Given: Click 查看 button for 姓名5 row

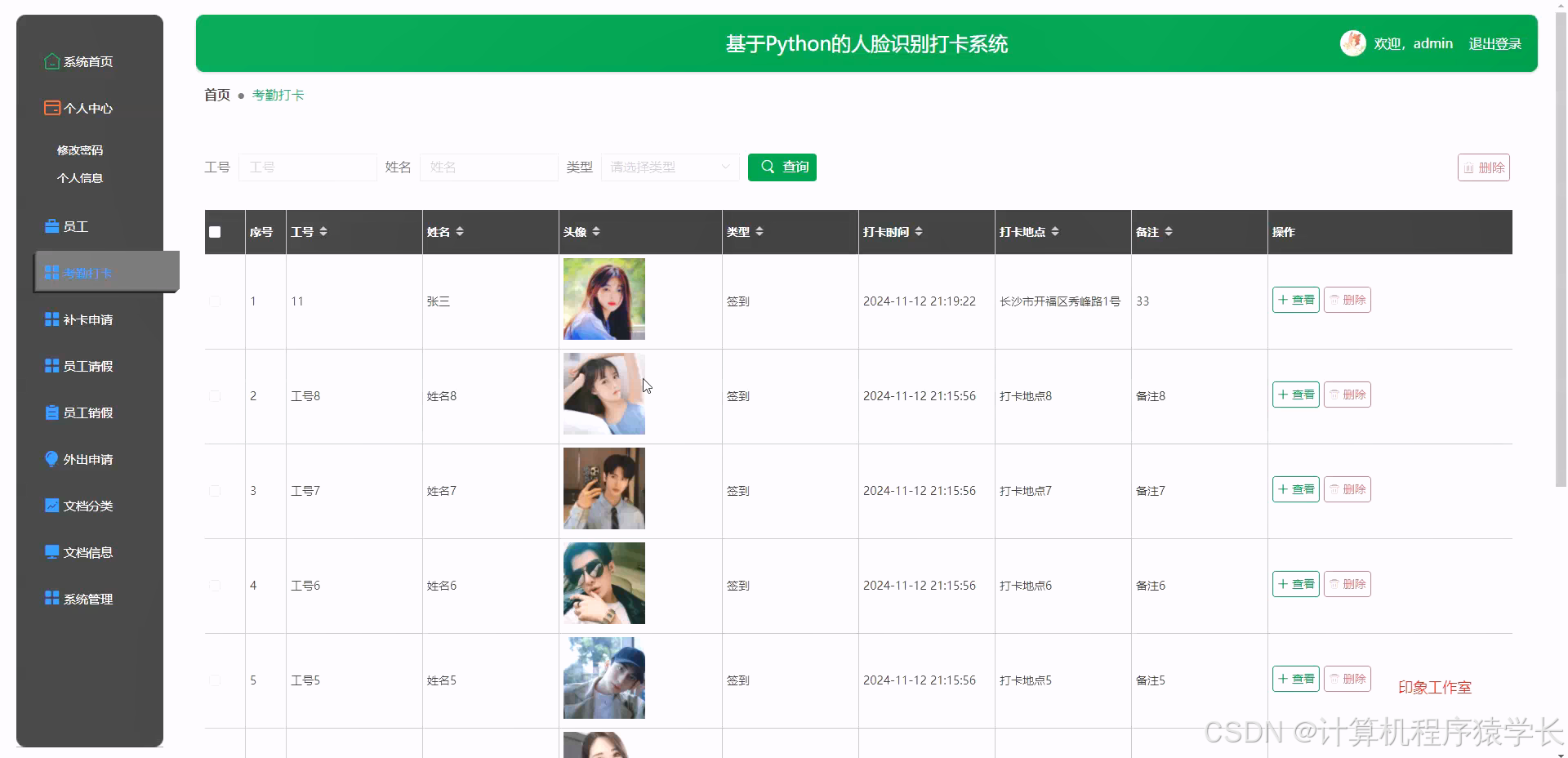Looking at the screenshot, I should pyautogui.click(x=1295, y=679).
